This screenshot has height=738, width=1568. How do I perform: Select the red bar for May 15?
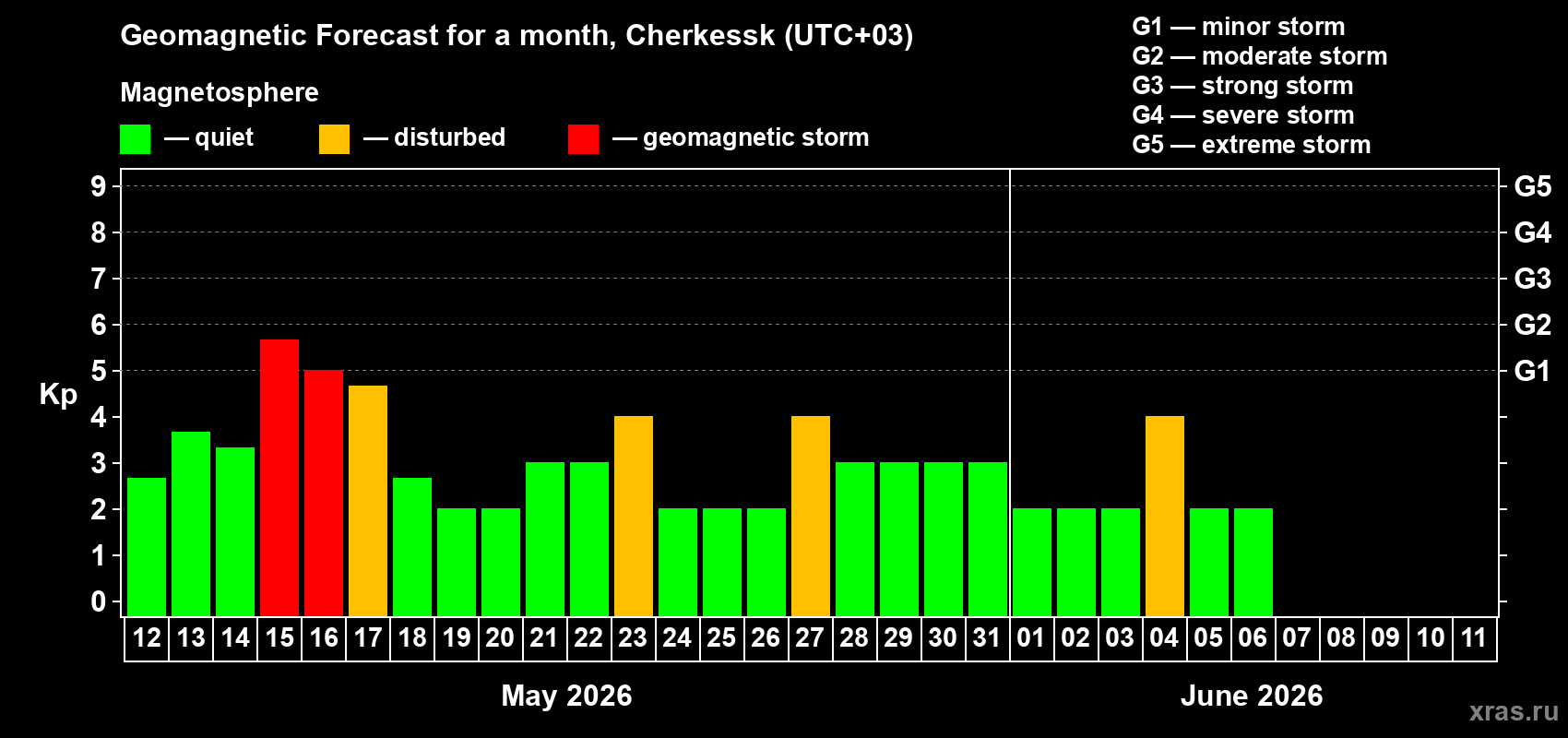pos(279,478)
